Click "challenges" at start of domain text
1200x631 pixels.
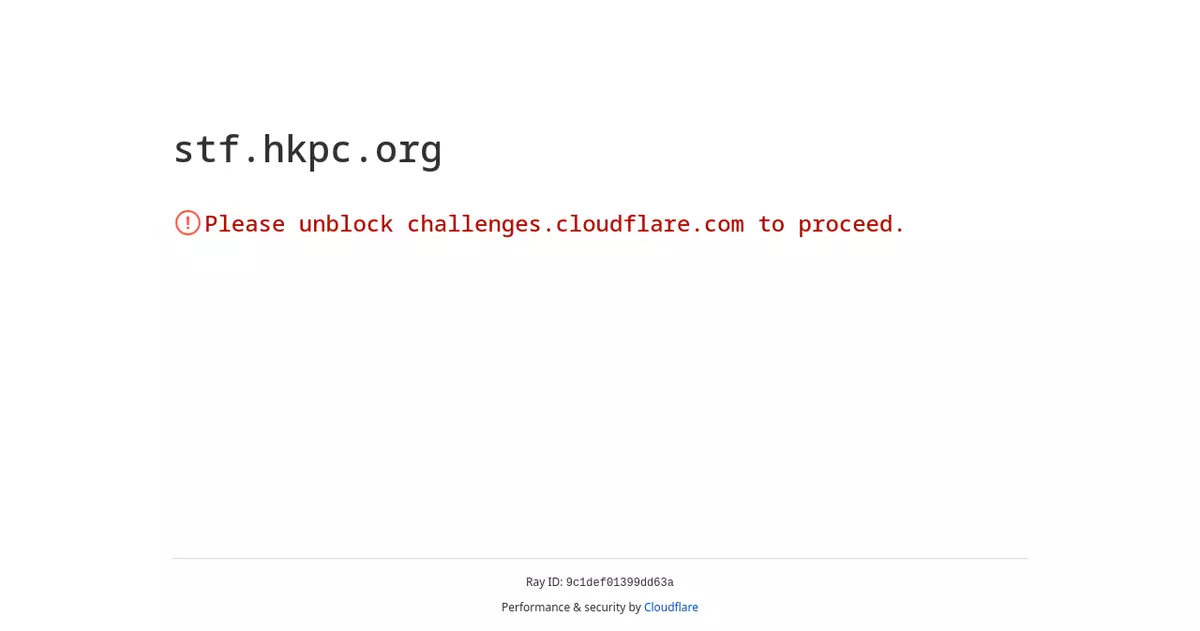coord(474,224)
